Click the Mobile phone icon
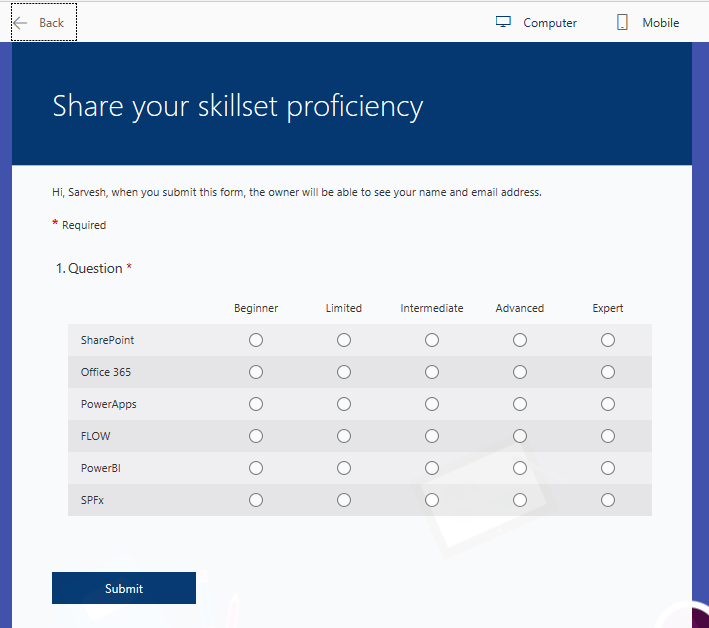Image resolution: width=709 pixels, height=628 pixels. point(622,22)
